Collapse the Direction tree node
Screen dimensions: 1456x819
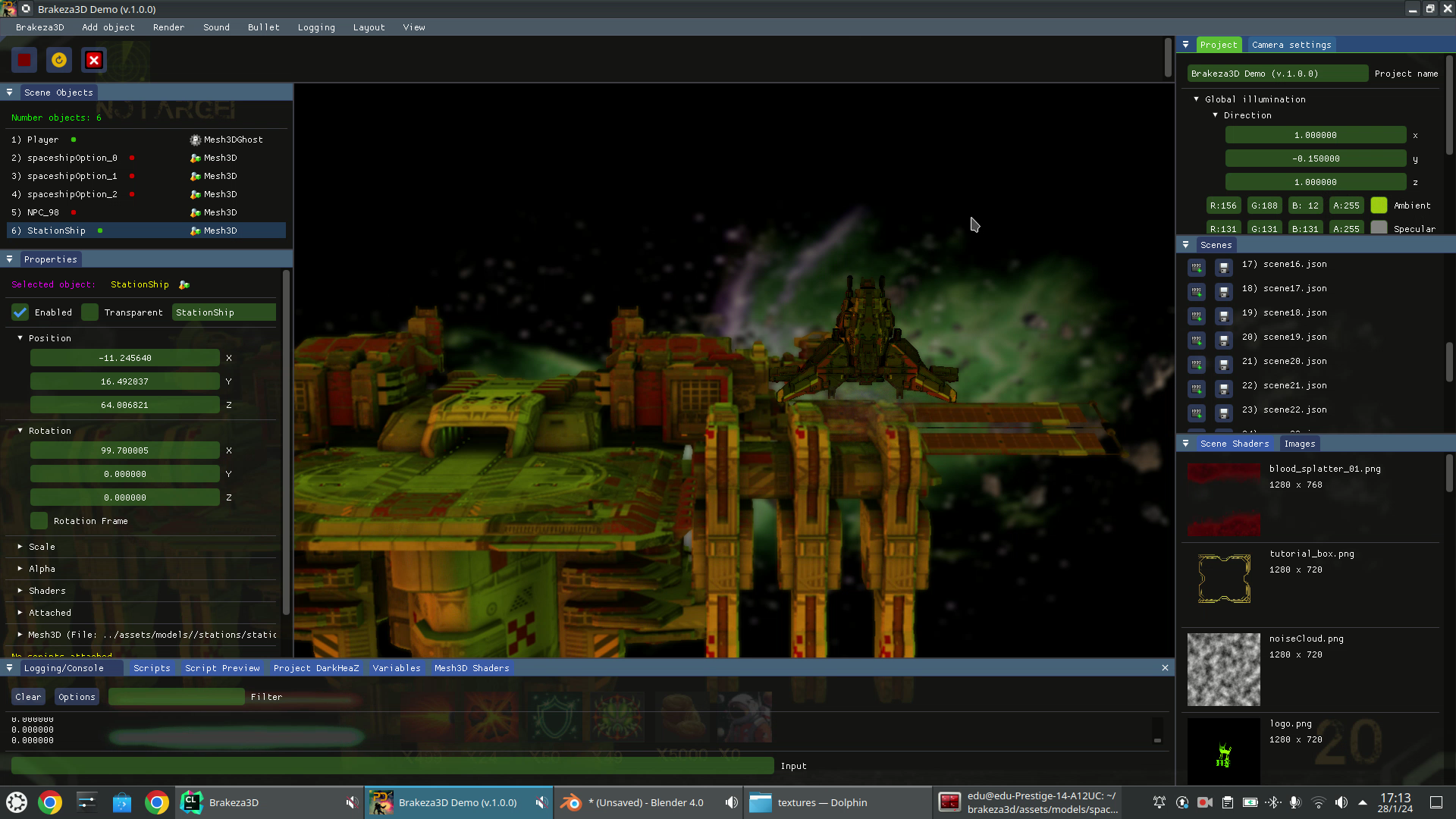coord(1215,115)
